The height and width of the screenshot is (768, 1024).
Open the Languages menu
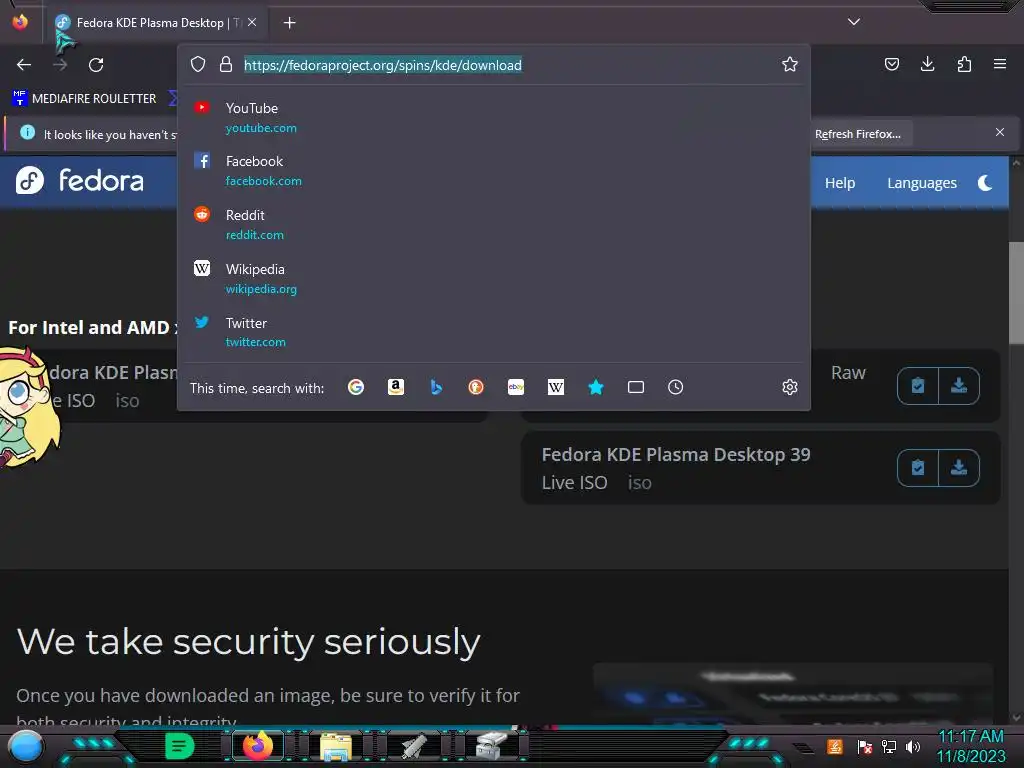921,183
